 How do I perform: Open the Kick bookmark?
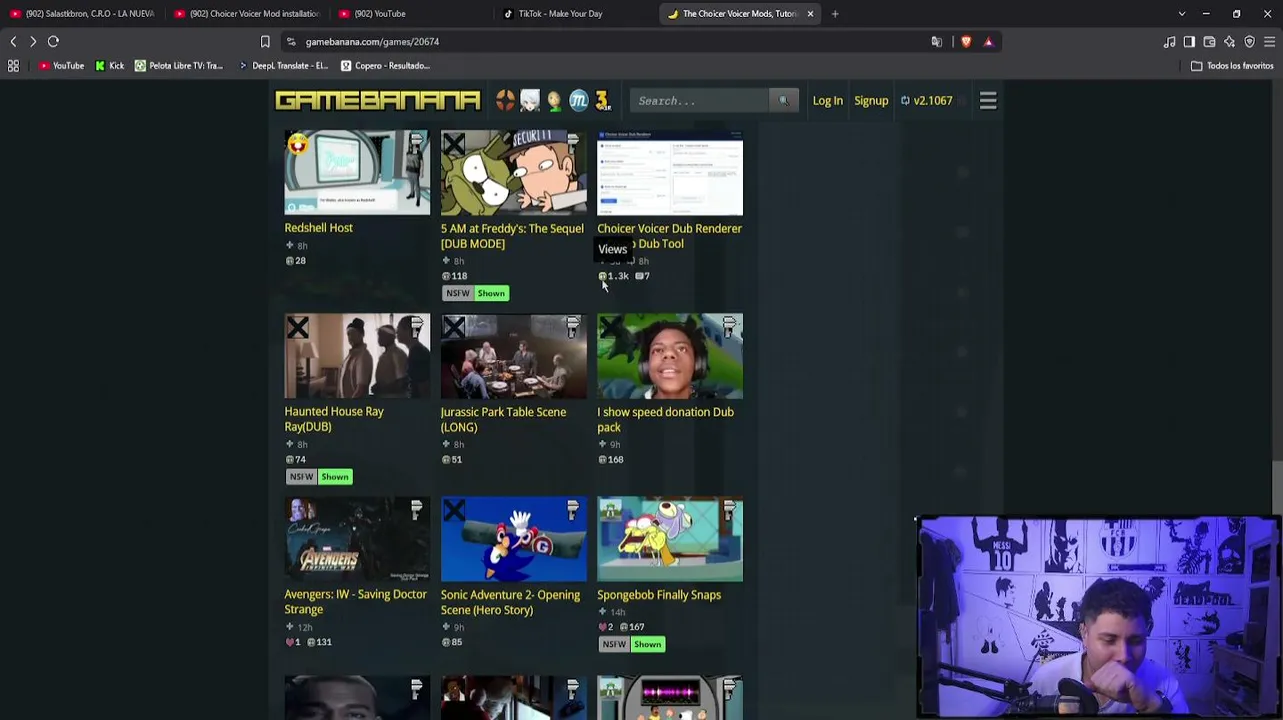pyautogui.click(x=110, y=66)
